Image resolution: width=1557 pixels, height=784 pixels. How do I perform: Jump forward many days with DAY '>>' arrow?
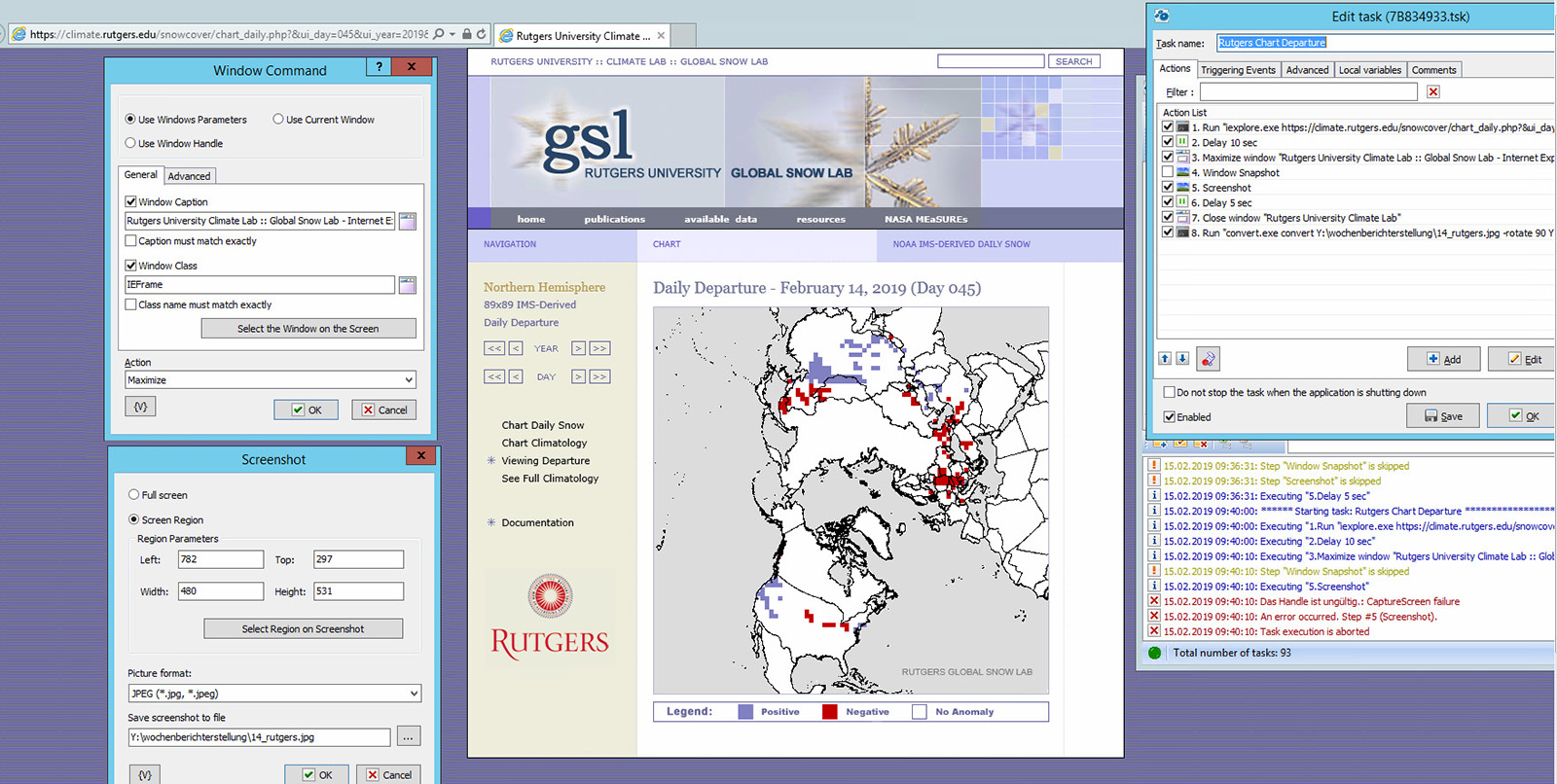click(599, 376)
